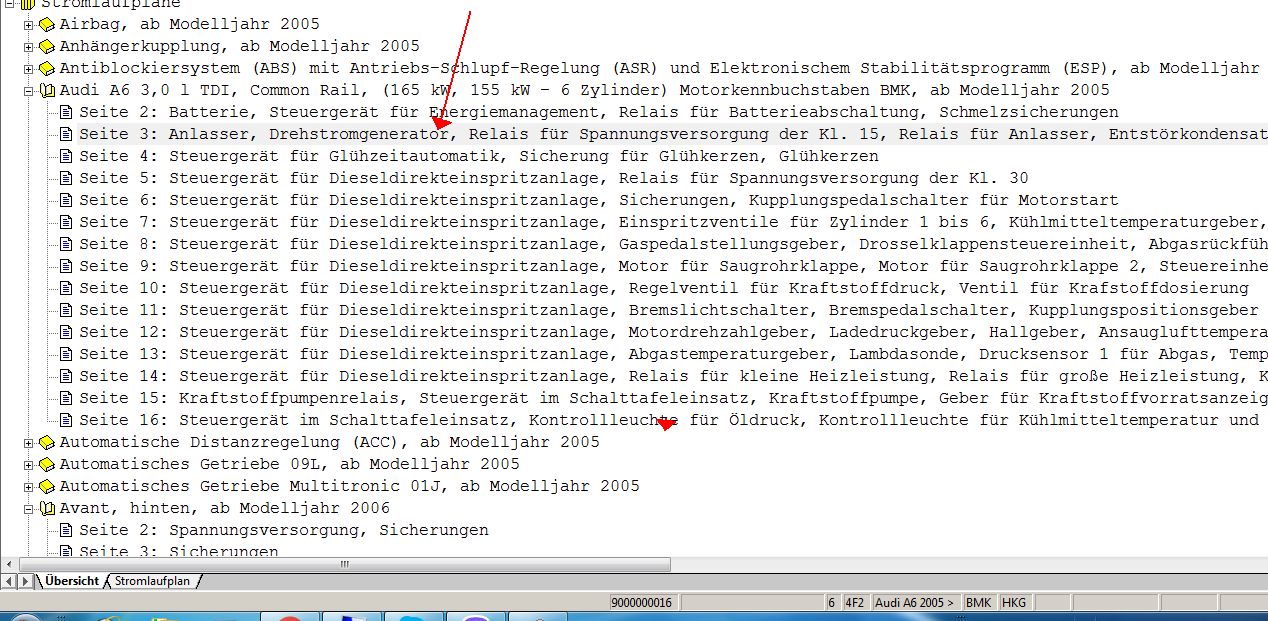The width and height of the screenshot is (1268, 621).
Task: Click status bar entry HKG
Action: point(1013,603)
